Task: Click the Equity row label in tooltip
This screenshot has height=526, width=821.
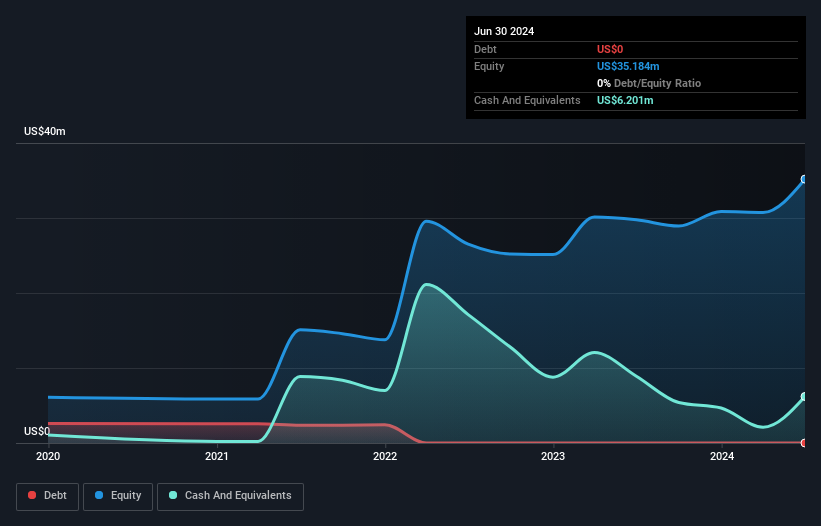Action: [x=489, y=66]
